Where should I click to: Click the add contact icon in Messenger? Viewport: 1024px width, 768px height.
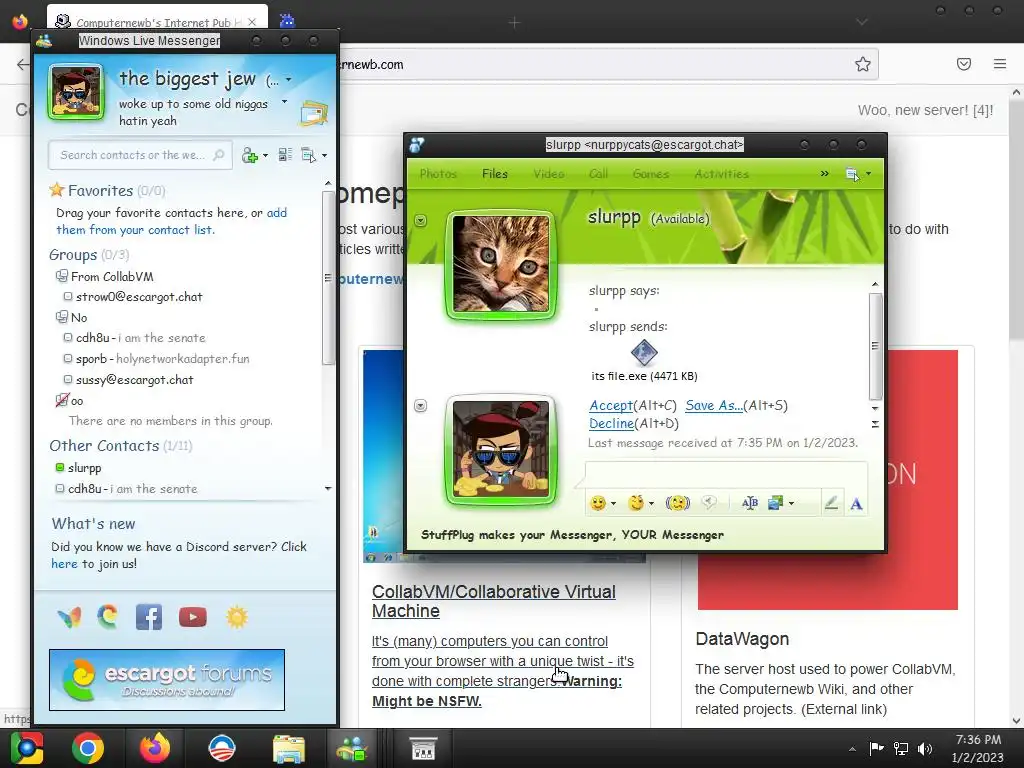pos(249,155)
